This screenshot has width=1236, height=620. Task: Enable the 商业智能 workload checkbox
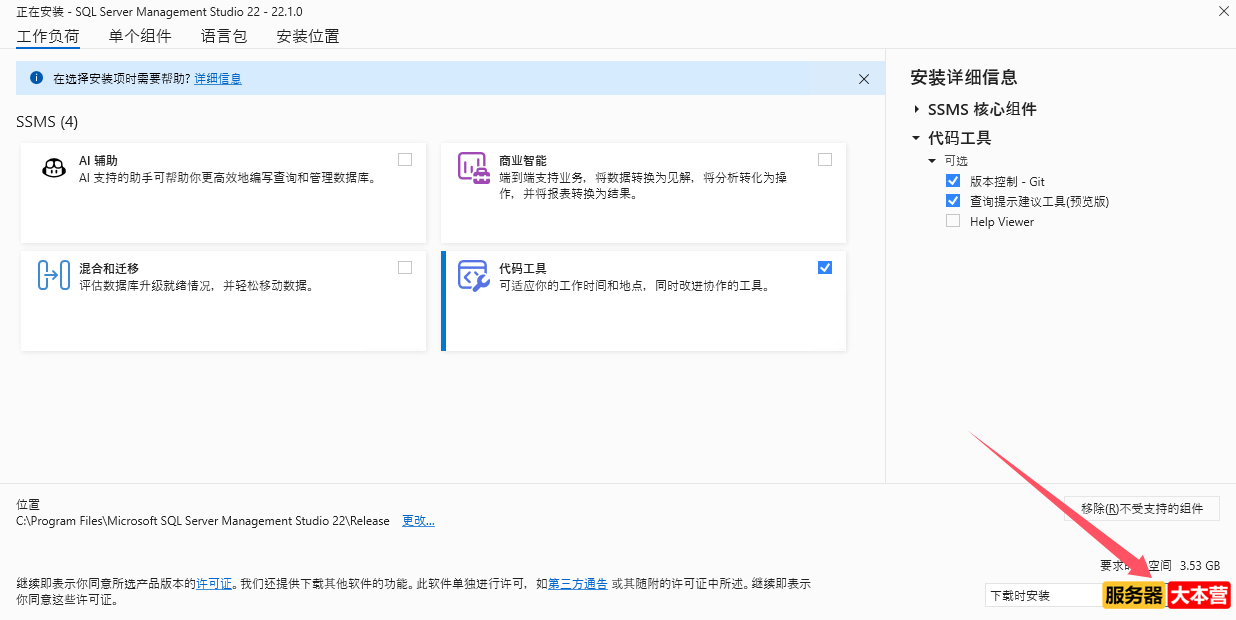pyautogui.click(x=825, y=158)
